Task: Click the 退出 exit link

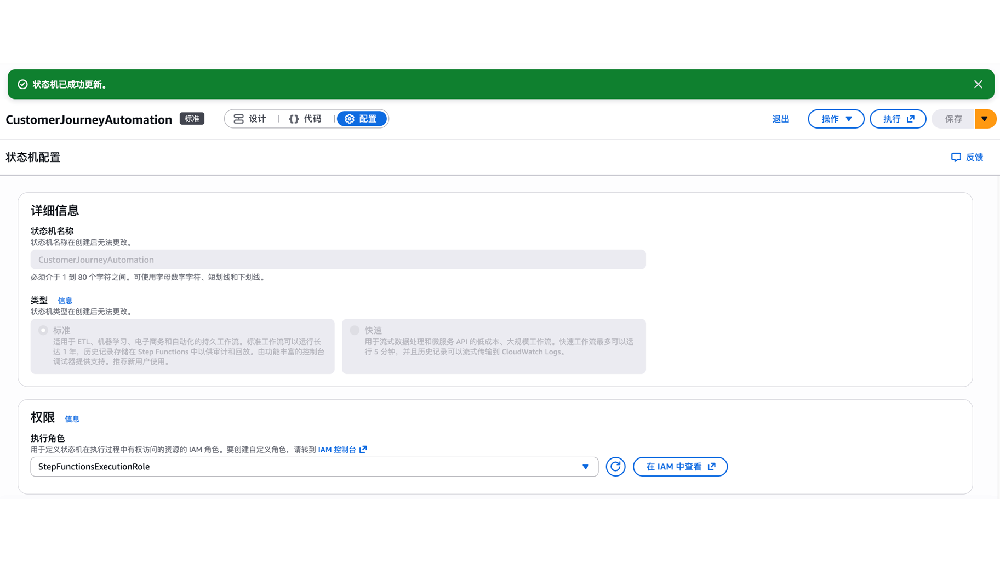Action: click(780, 119)
